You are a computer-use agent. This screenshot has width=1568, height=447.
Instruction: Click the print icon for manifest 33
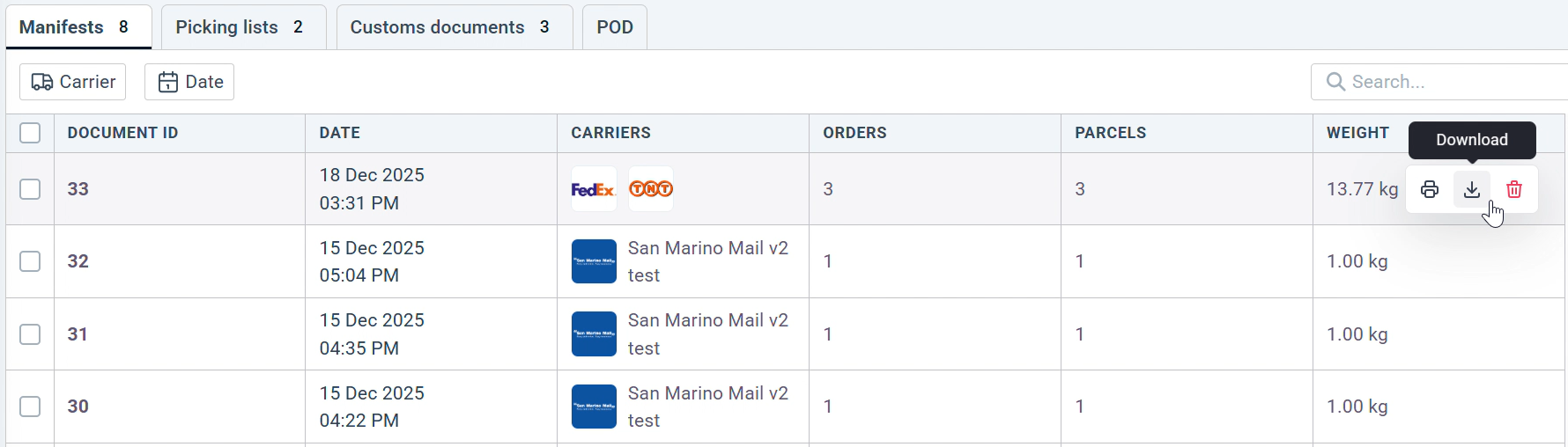click(1430, 189)
